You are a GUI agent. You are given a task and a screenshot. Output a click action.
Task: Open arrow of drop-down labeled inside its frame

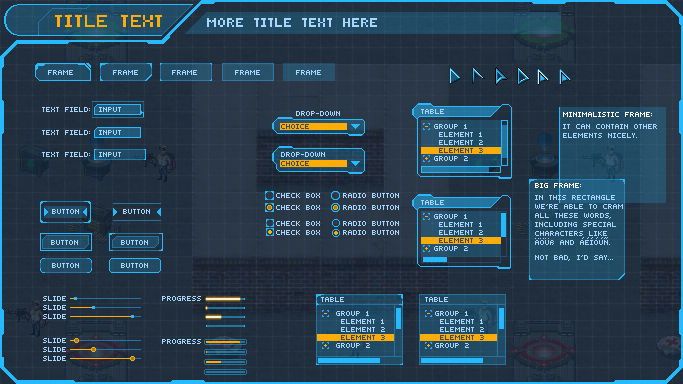click(x=355, y=164)
